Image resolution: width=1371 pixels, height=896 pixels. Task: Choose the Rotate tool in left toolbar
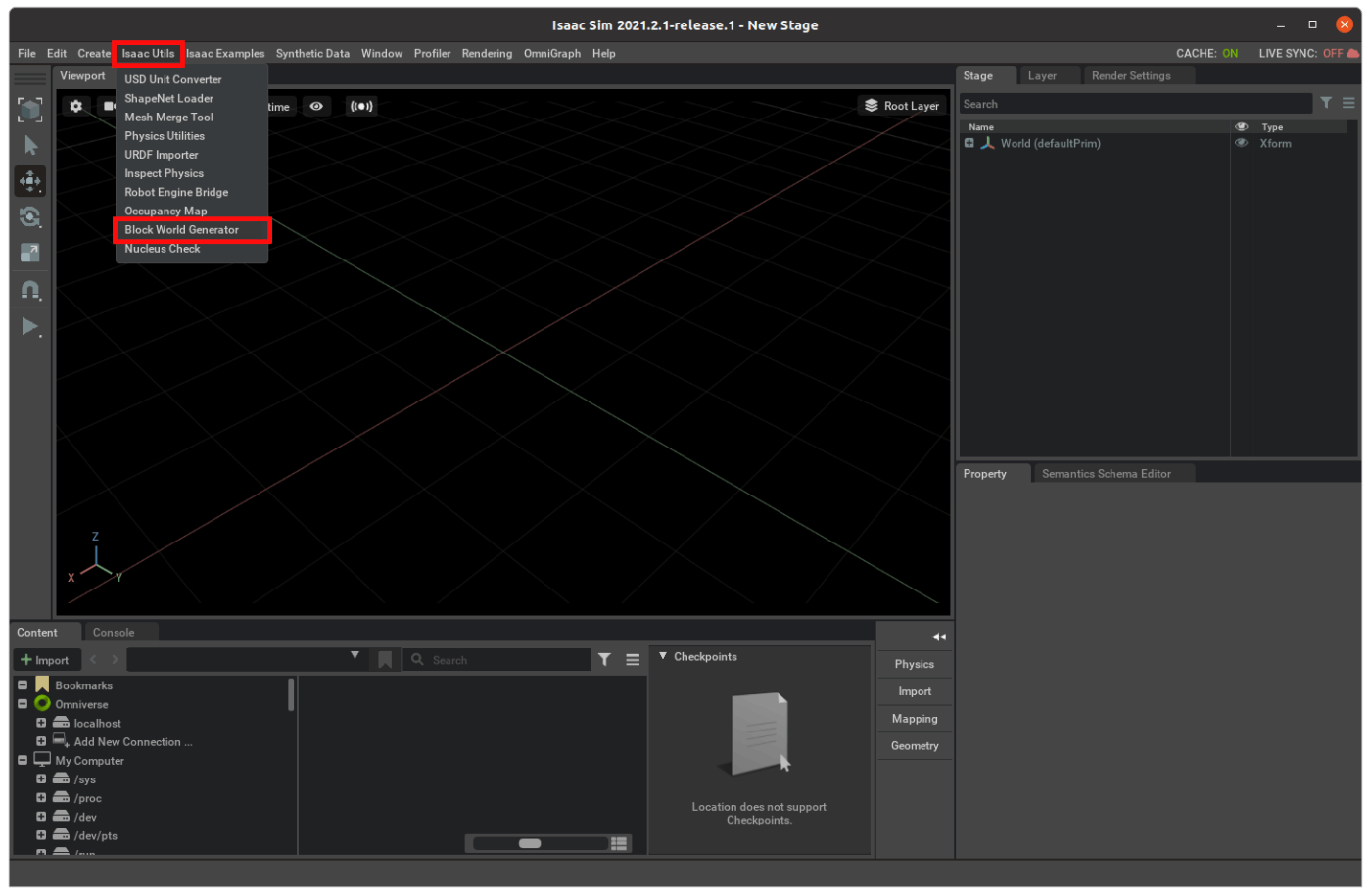coord(30,216)
